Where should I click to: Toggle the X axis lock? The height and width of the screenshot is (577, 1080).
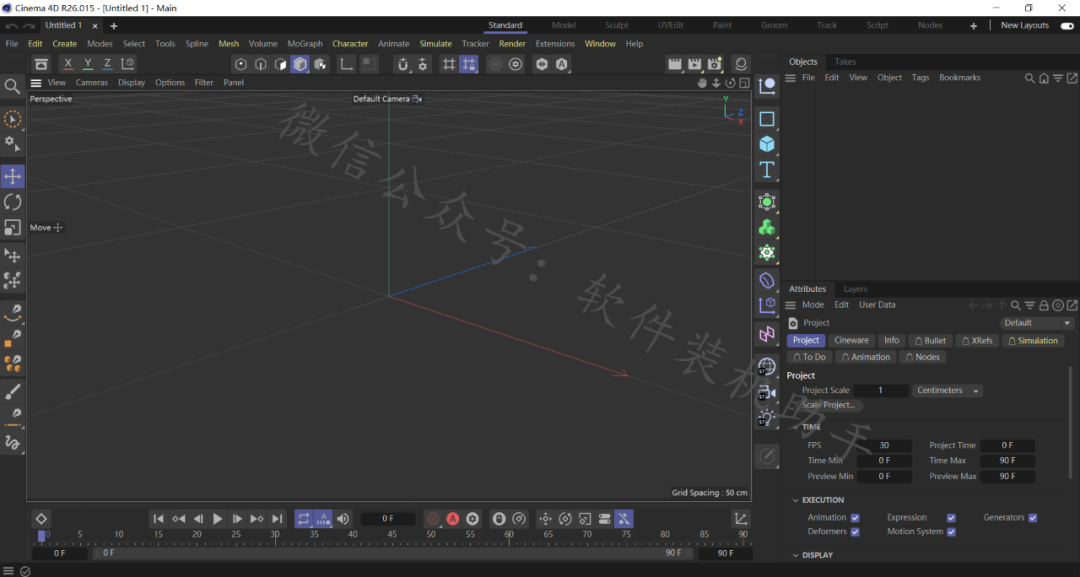point(68,63)
